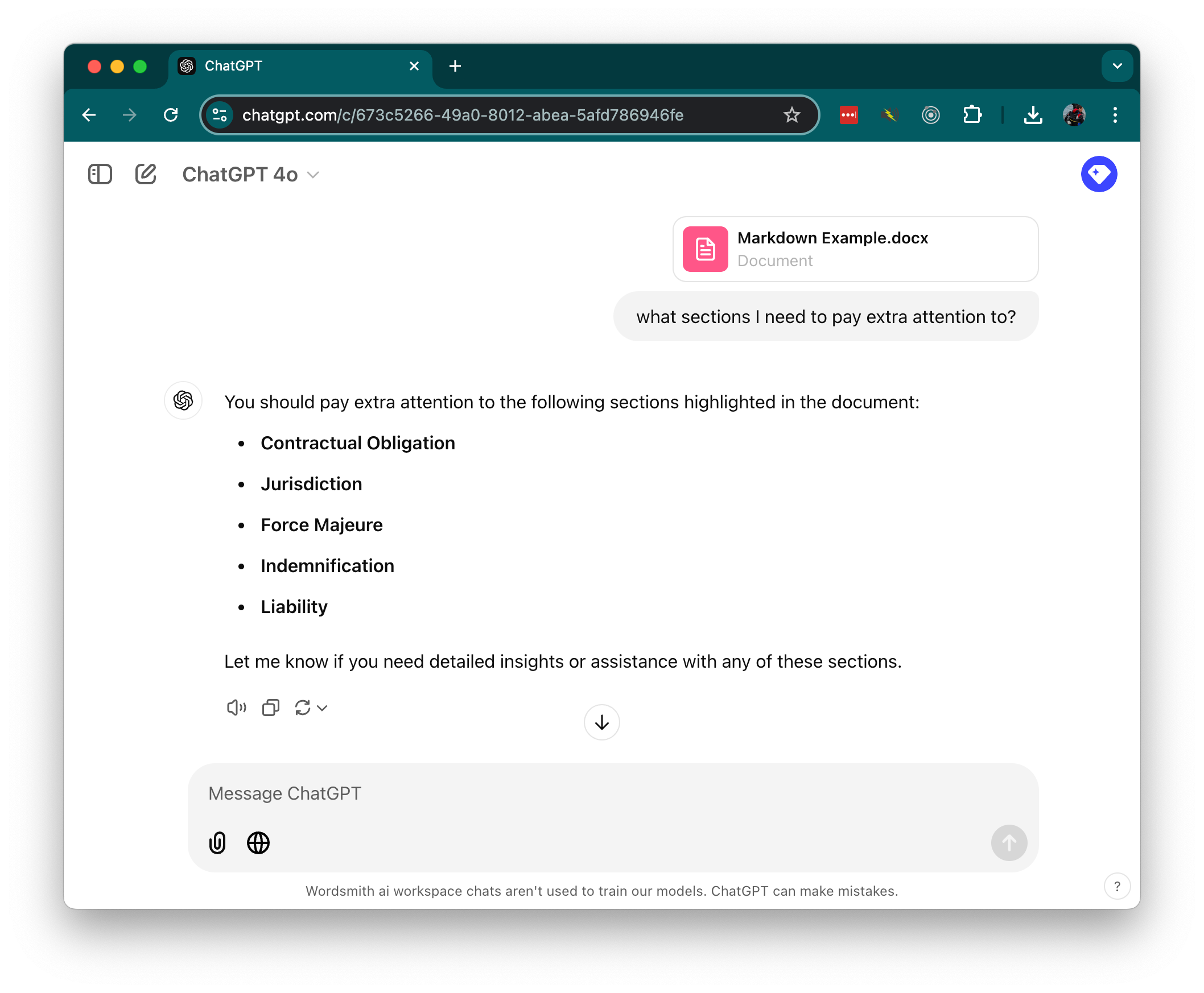Open the Markdown Example.docx attachment
Screen dimensions: 1204x993
point(855,249)
